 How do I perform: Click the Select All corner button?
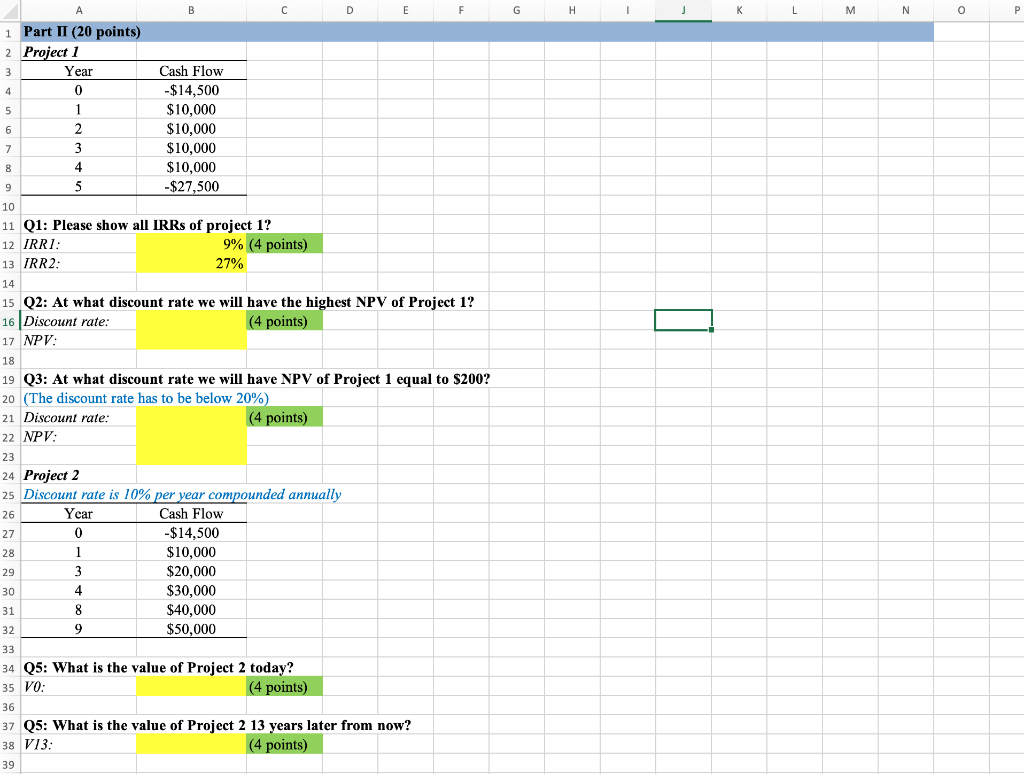[x=9, y=10]
